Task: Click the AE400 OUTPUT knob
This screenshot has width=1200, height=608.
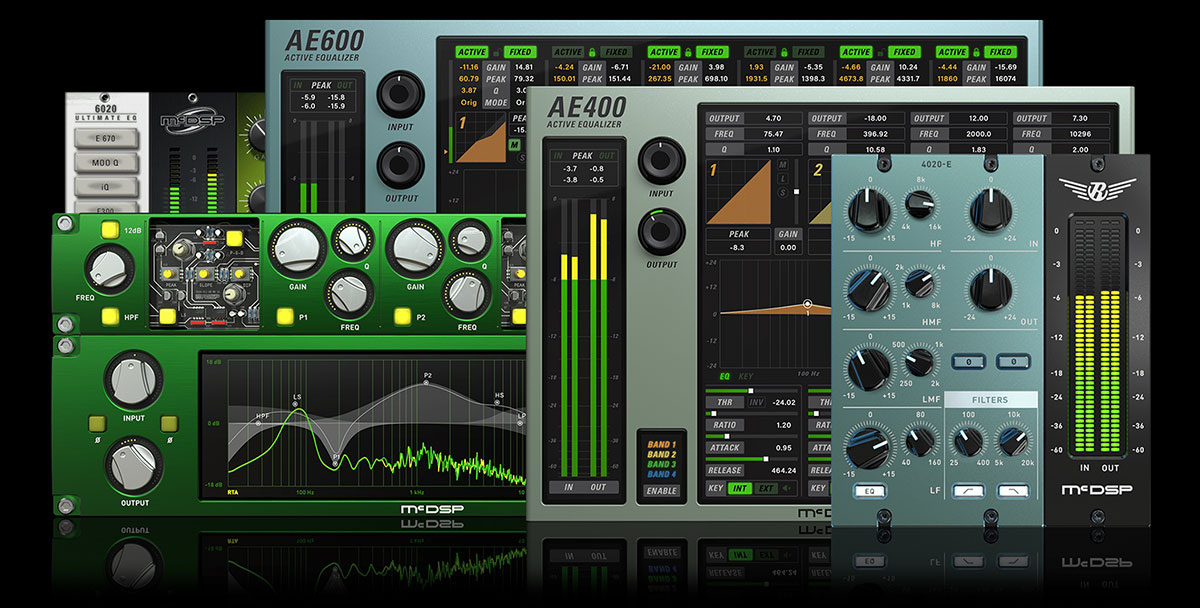Action: [x=661, y=232]
